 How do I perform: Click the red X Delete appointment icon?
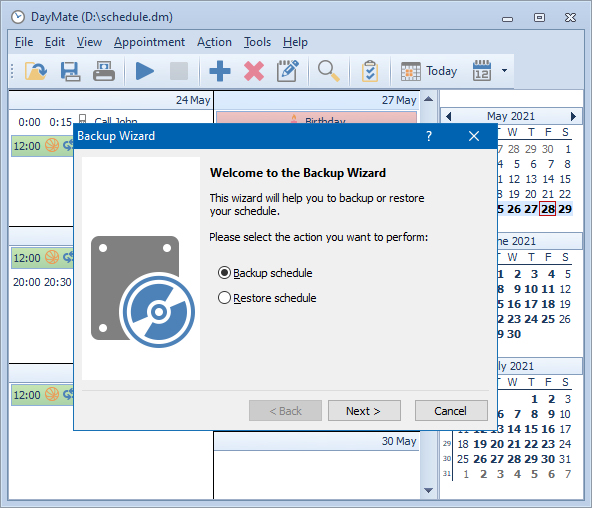[x=254, y=71]
